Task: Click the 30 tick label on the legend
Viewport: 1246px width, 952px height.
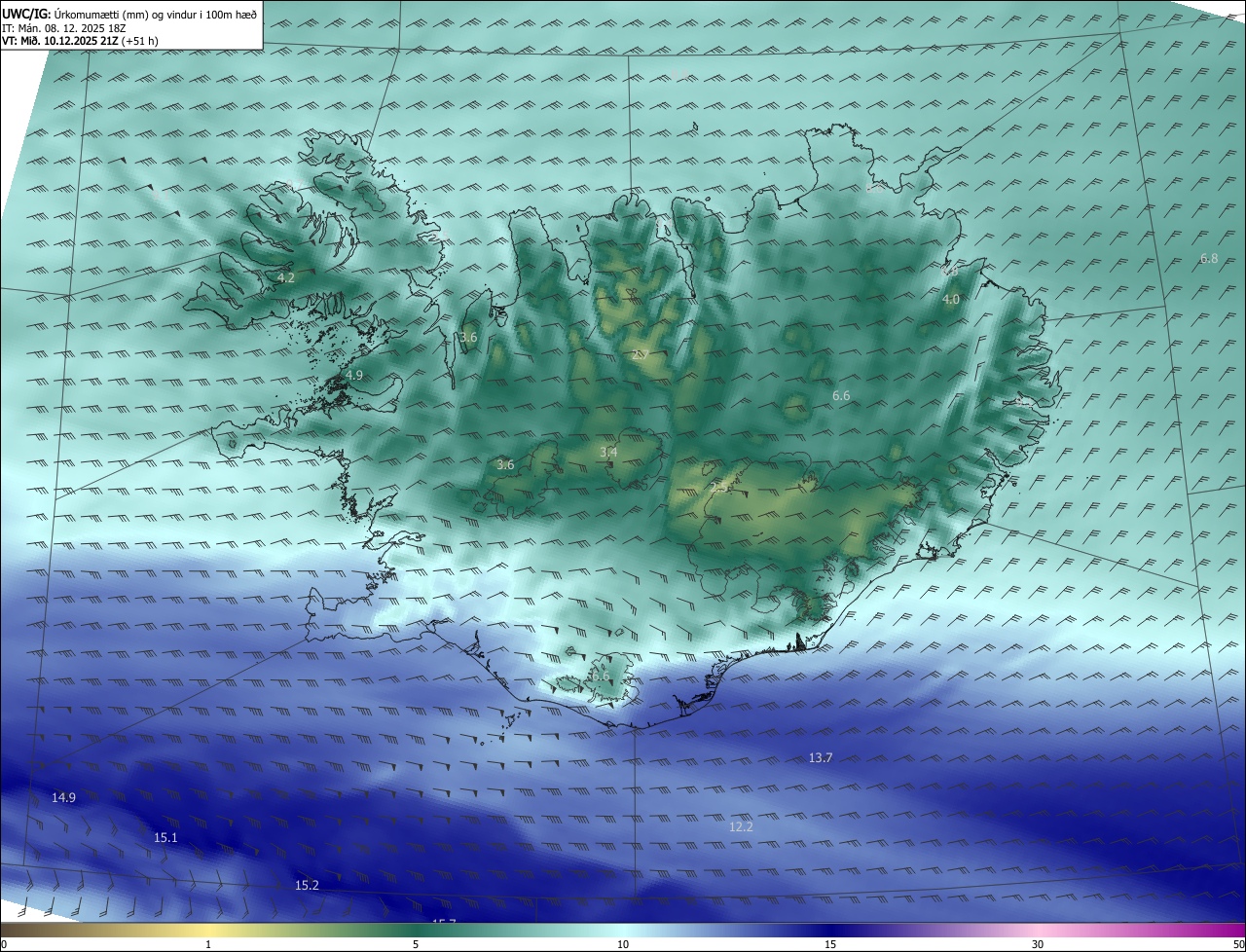Action: (1038, 944)
